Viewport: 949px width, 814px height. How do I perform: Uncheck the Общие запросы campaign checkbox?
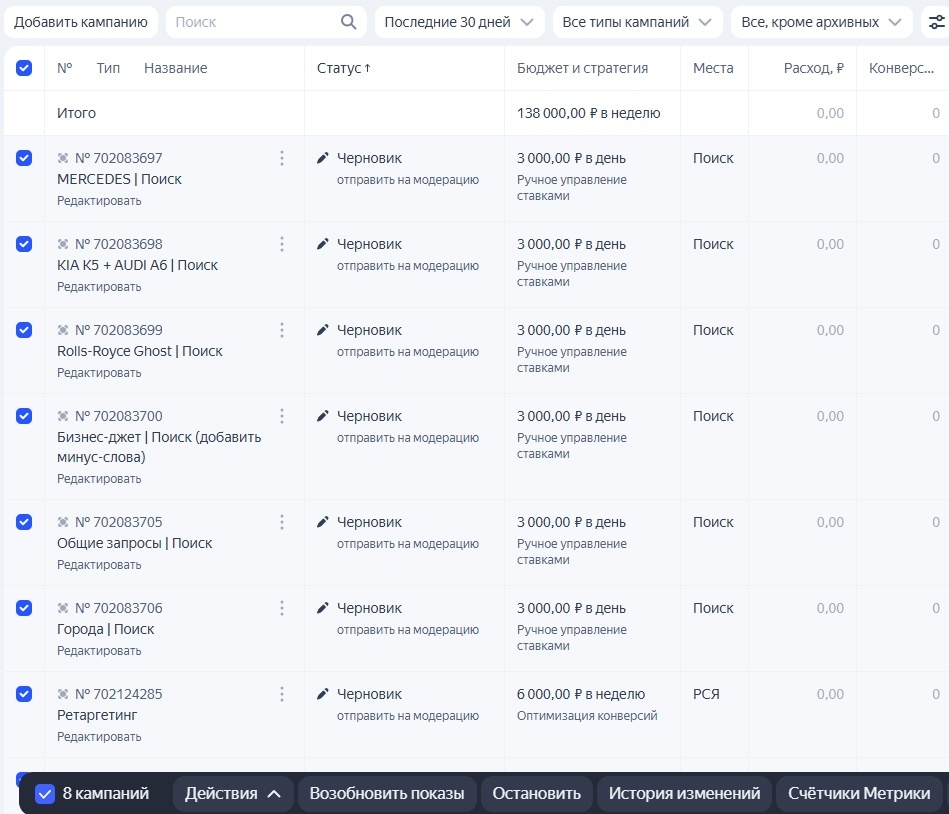coord(24,522)
